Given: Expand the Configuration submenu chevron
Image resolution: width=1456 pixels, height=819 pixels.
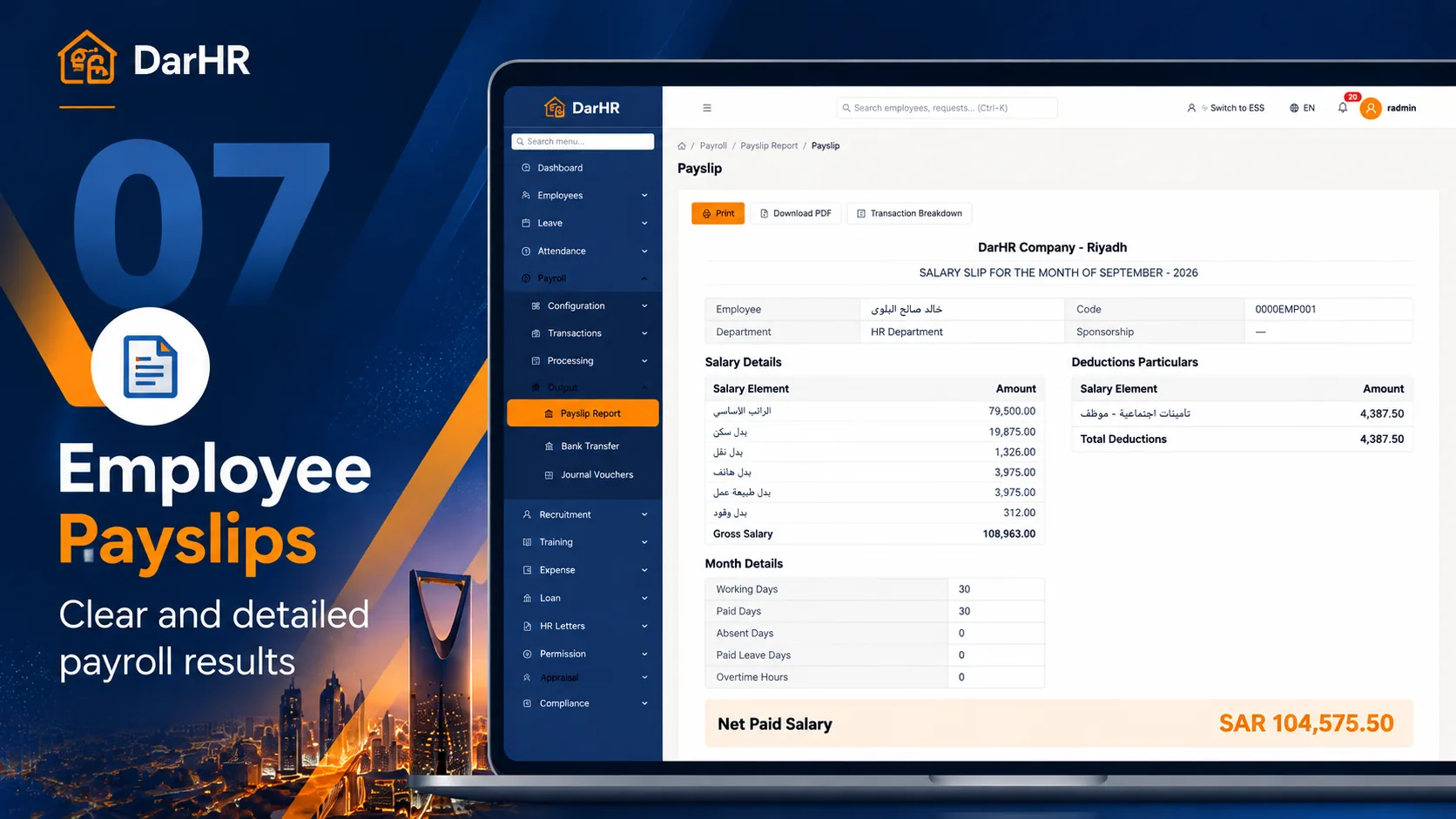Looking at the screenshot, I should tap(644, 306).
